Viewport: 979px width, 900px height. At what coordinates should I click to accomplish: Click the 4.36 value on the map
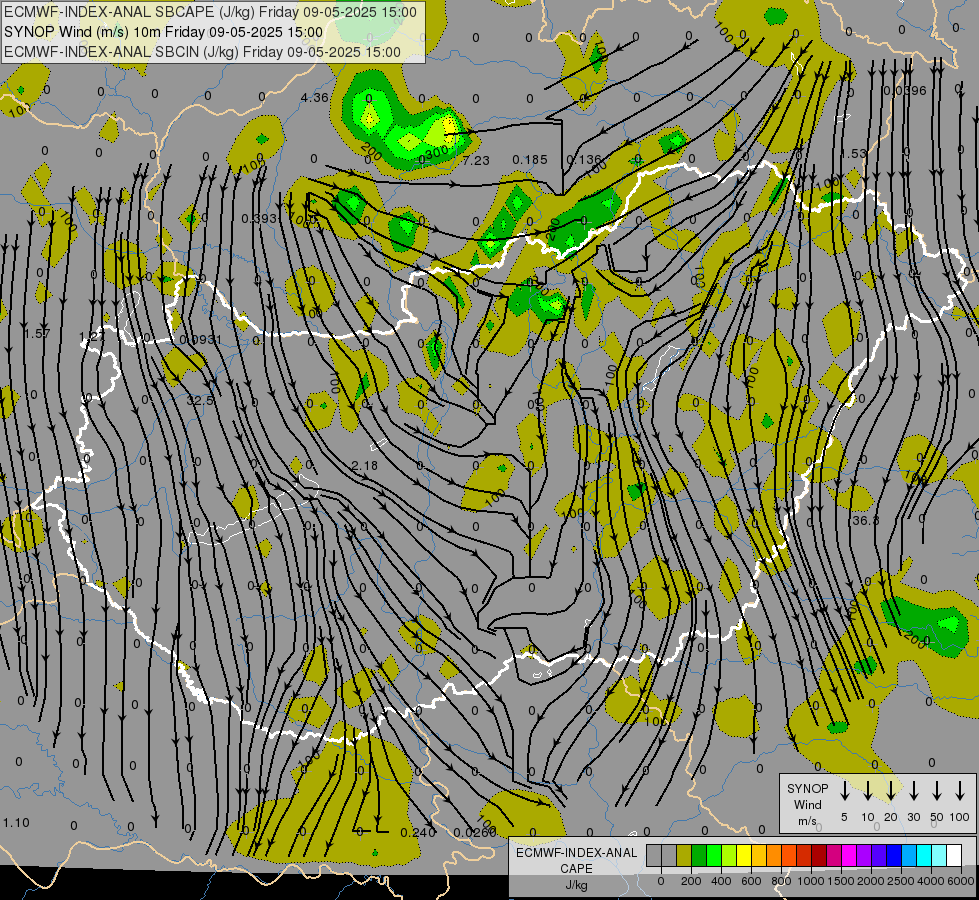[314, 97]
